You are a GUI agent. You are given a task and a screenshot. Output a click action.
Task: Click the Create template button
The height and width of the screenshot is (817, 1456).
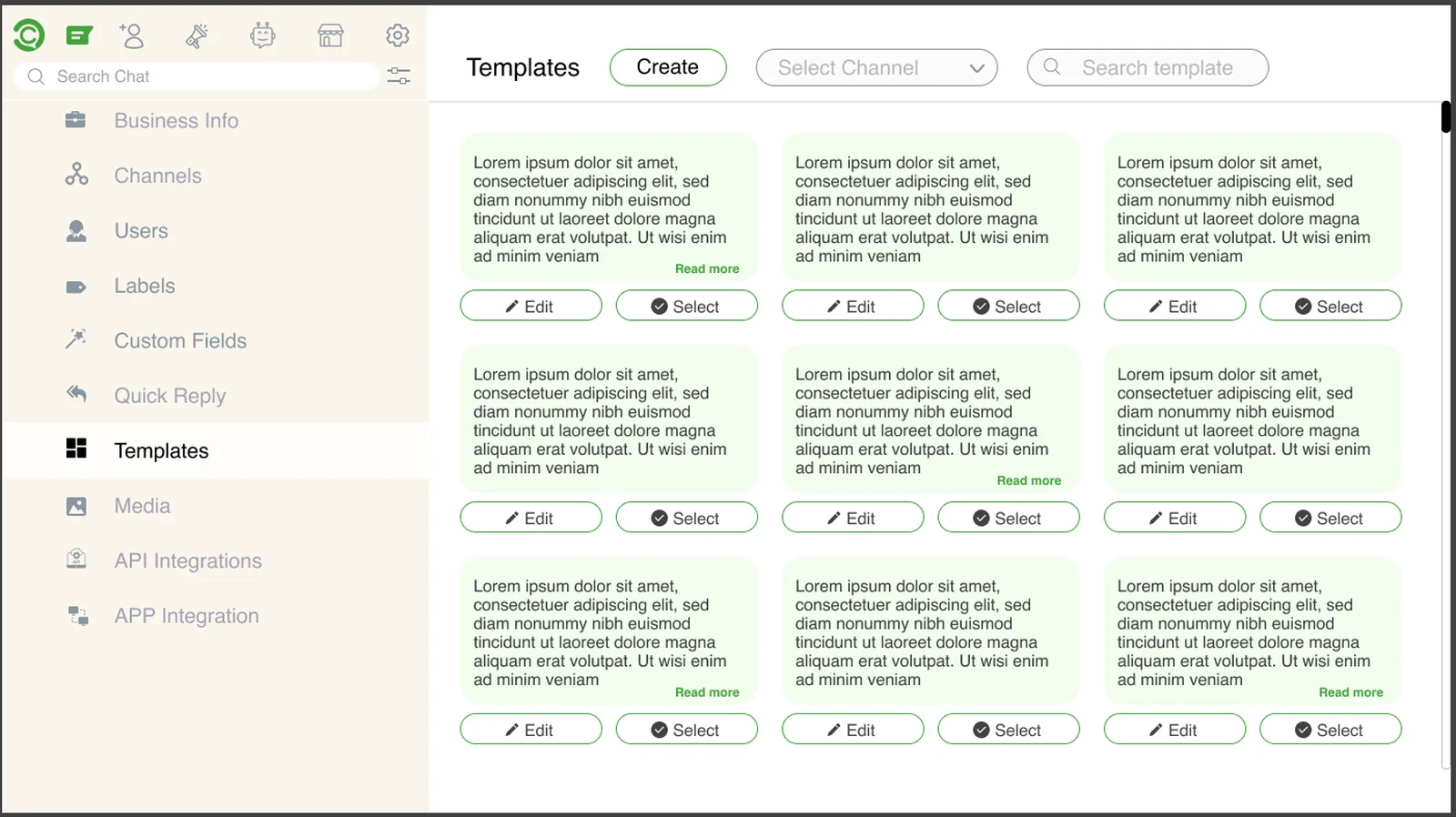[668, 67]
